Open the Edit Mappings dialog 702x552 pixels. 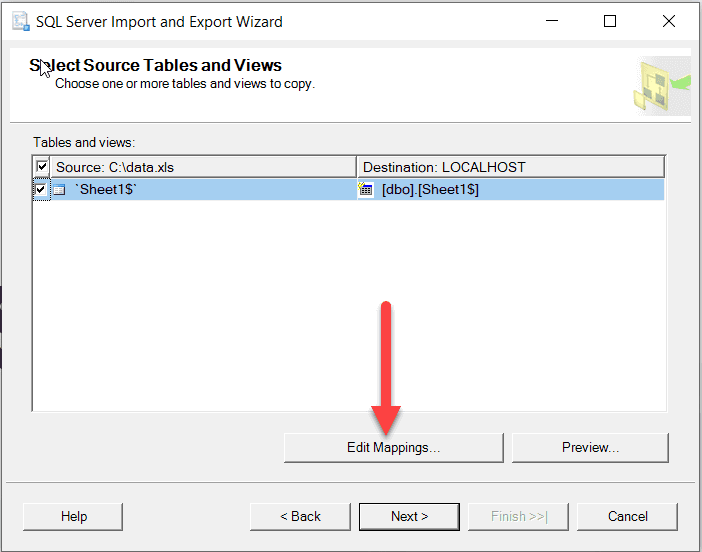393,448
